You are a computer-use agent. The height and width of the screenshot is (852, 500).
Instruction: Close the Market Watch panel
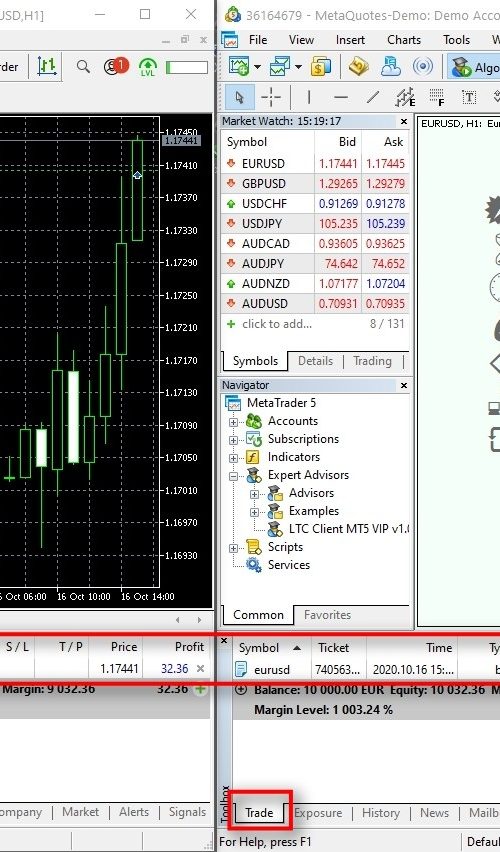tap(403, 121)
